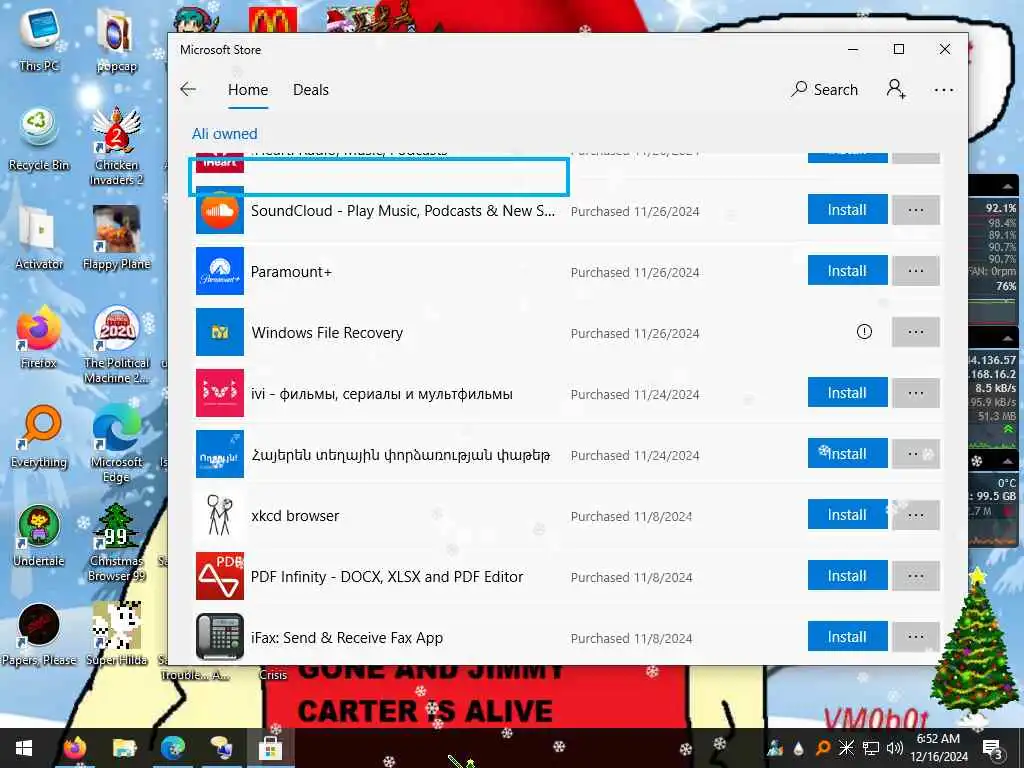
Task: Open more options for xkcd browser
Action: tap(916, 515)
